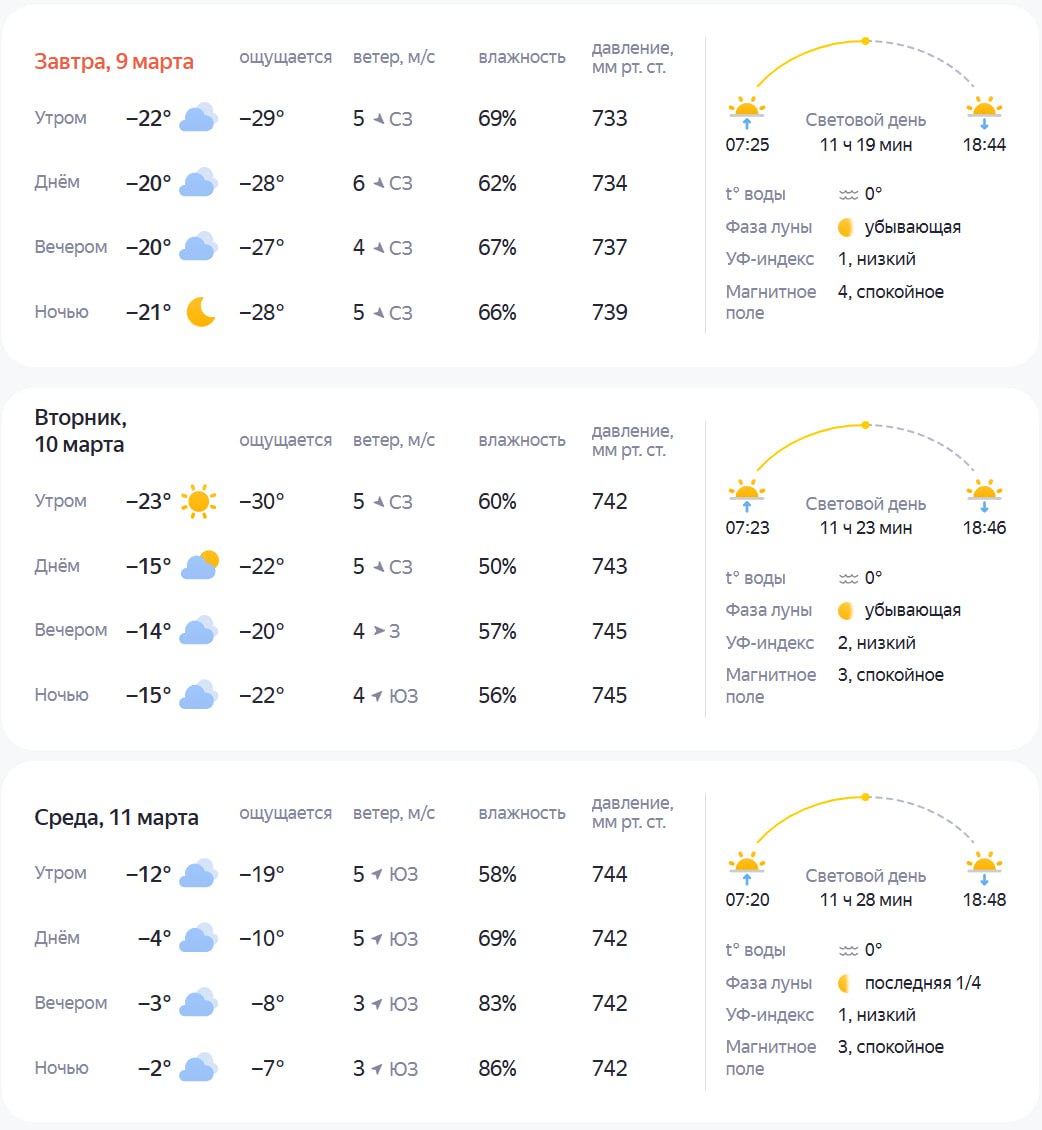Click the 'Световой день' label for March 10
The height and width of the screenshot is (1130, 1042).
coord(866,504)
